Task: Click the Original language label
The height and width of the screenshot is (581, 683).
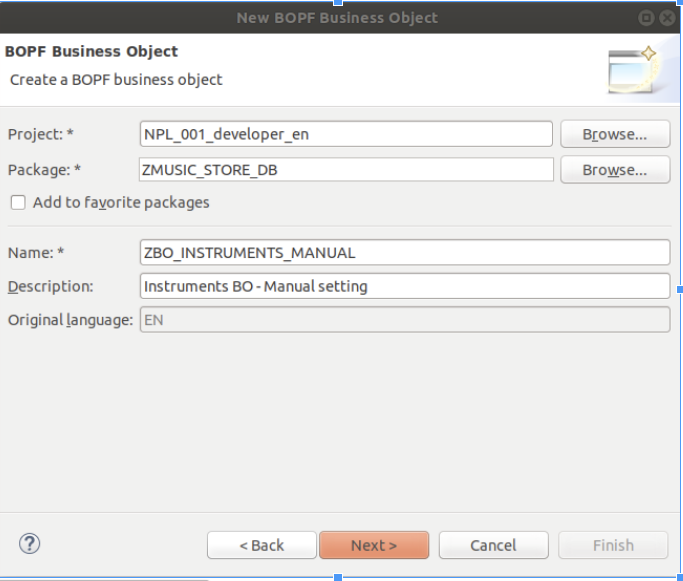Action: [x=70, y=320]
